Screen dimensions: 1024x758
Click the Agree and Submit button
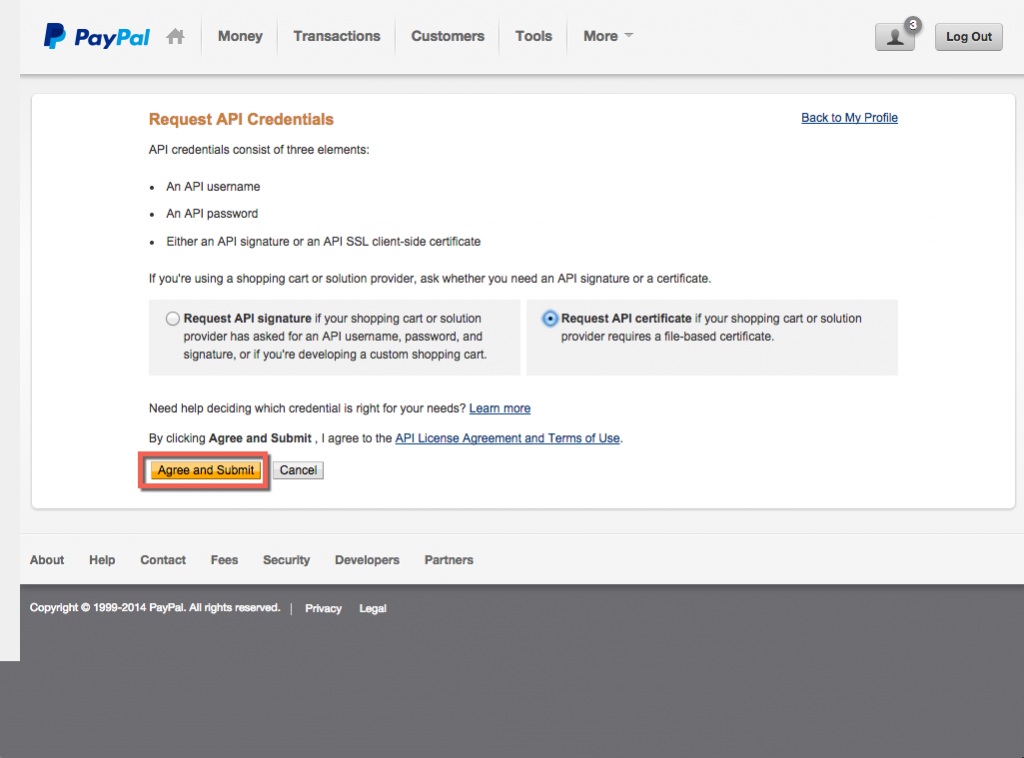(205, 469)
